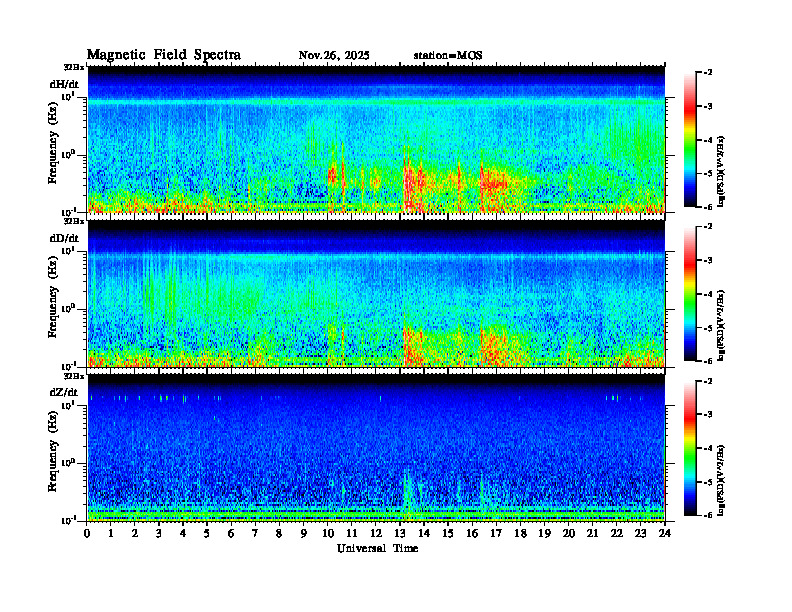This screenshot has width=792, height=612.
Task: Click the date text "Nov.26, 2025"
Action: [x=334, y=56]
